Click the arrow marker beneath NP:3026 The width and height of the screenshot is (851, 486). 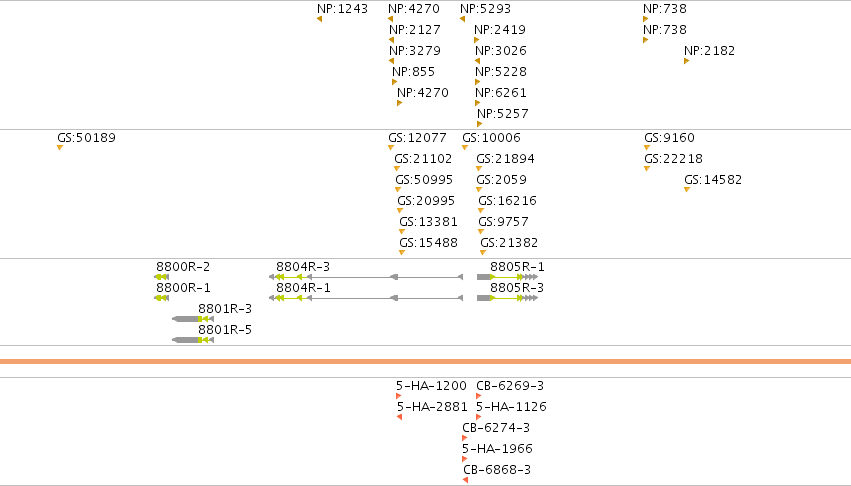pyautogui.click(x=477, y=61)
